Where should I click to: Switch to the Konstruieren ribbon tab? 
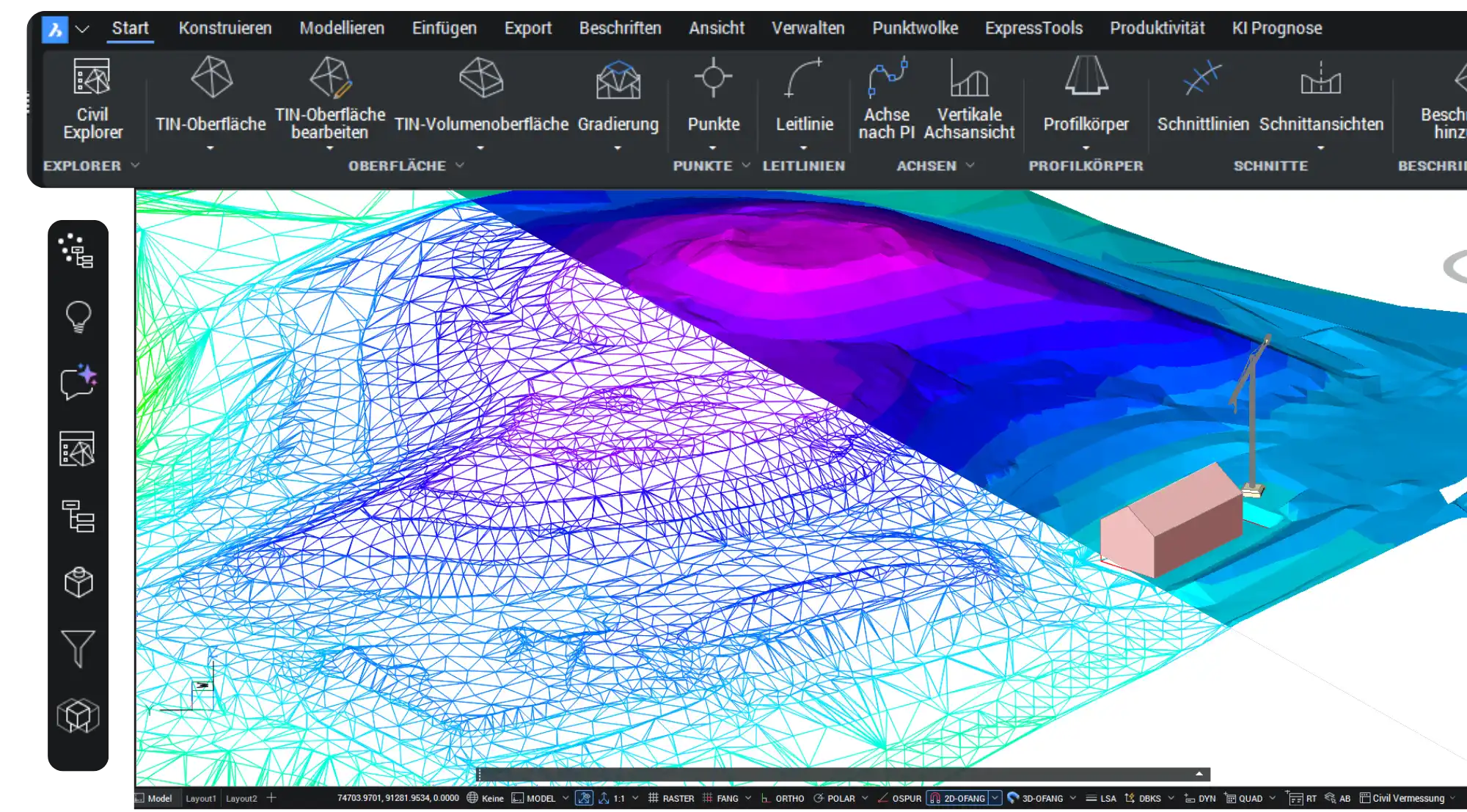point(225,29)
